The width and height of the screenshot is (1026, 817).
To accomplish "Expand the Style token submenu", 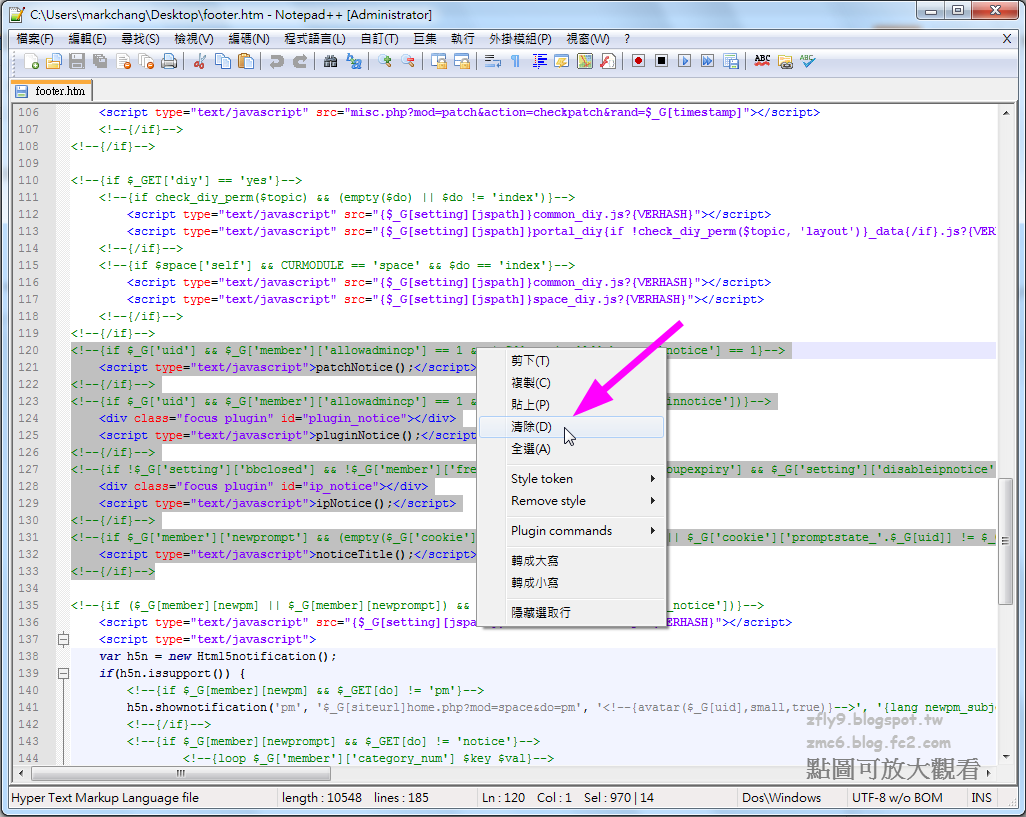I will pos(571,479).
